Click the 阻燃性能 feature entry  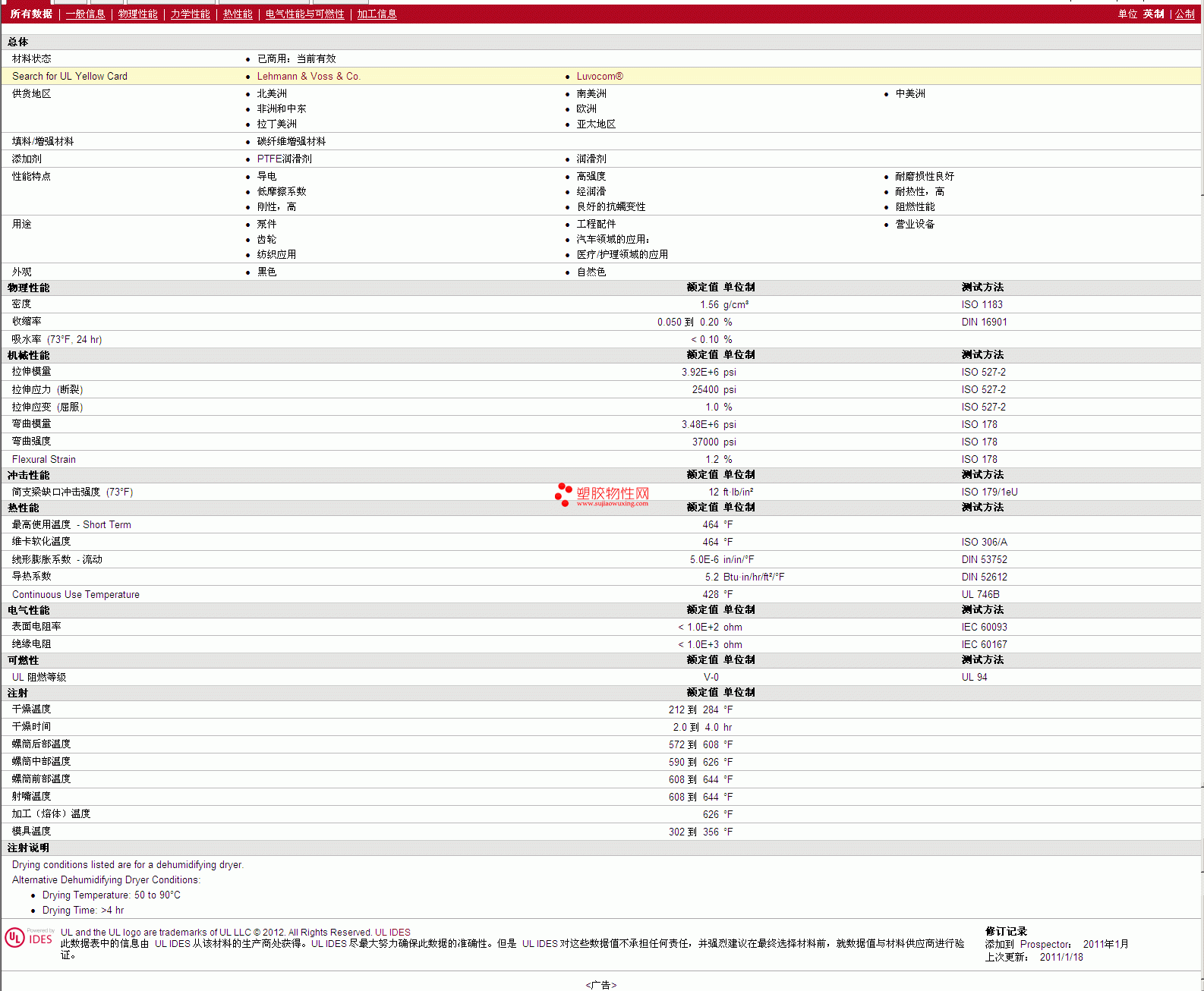(915, 206)
